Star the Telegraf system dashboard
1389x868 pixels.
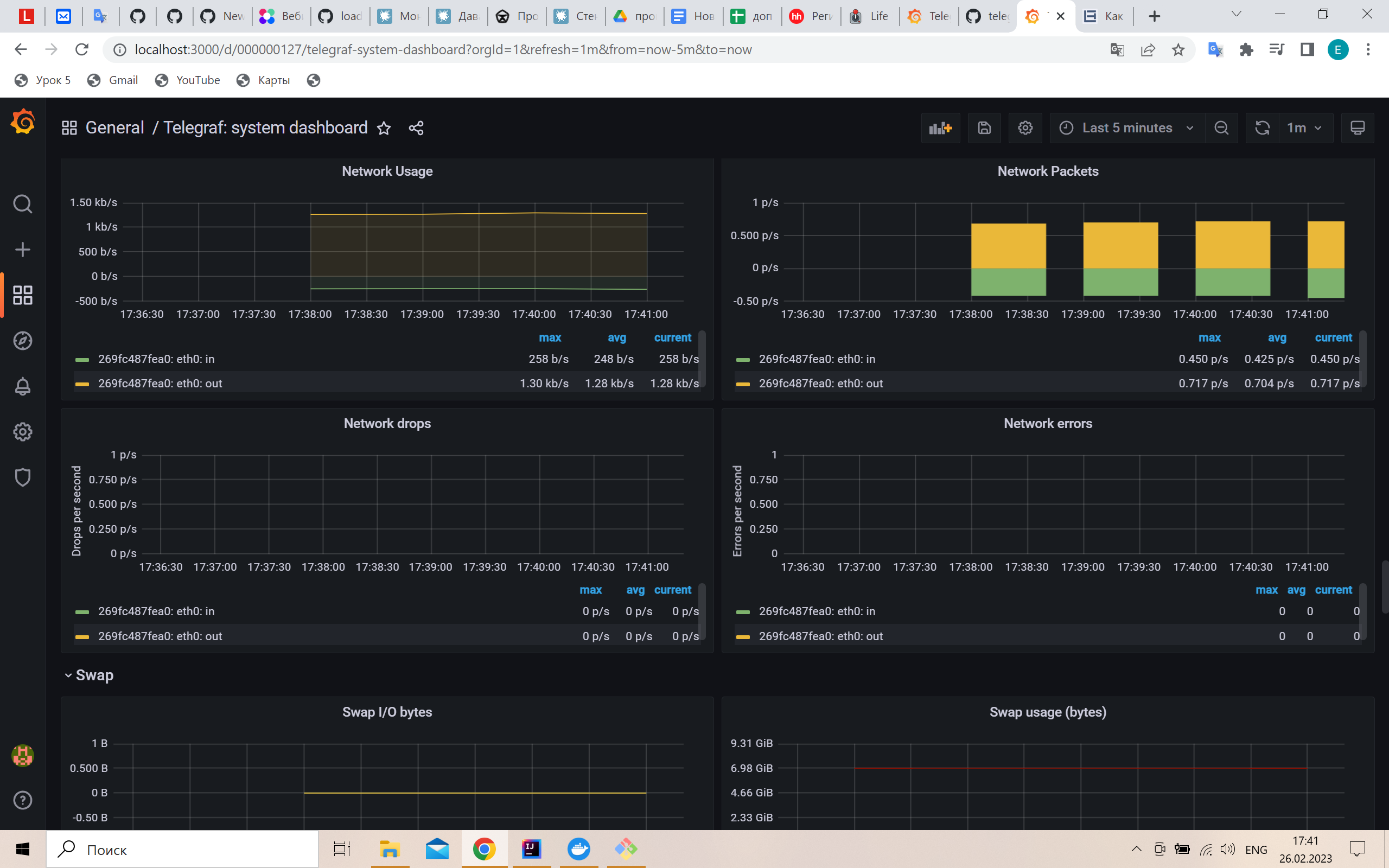[384, 127]
